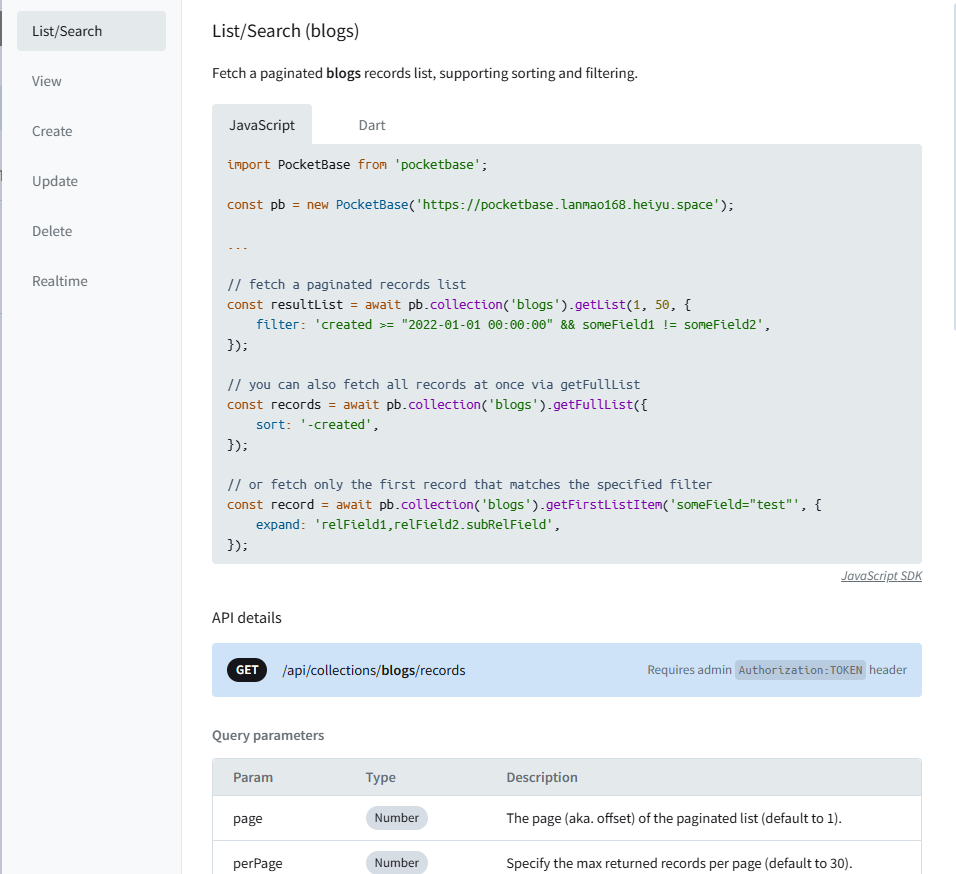
Task: Click the perPage parameter name
Action: [257, 864]
